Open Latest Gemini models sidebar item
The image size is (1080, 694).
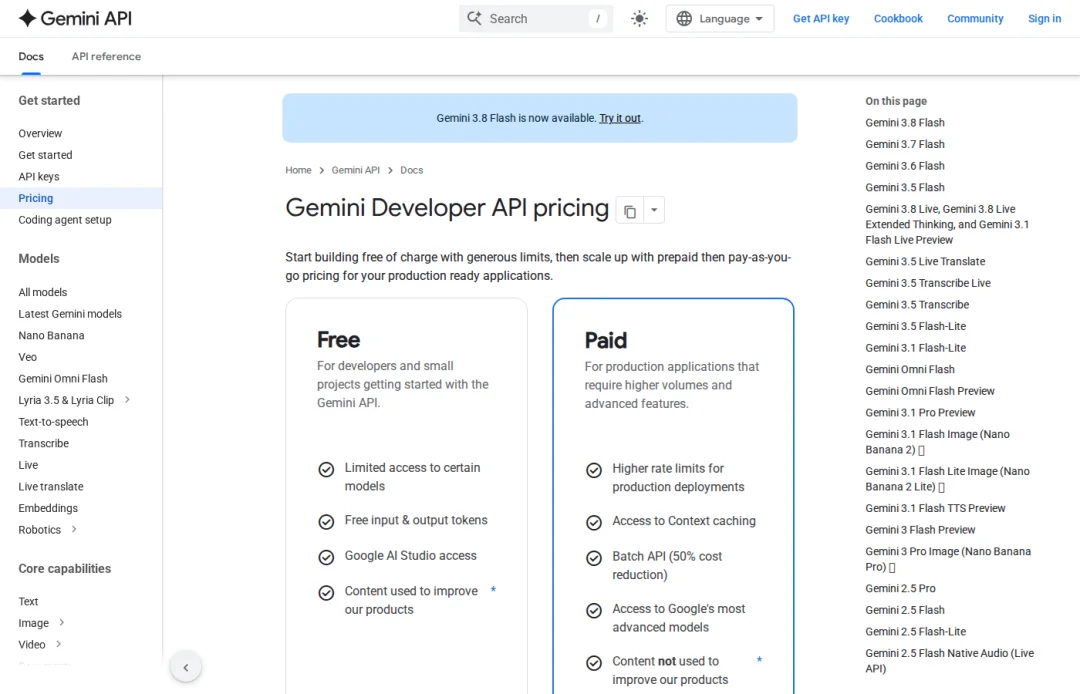[70, 314]
